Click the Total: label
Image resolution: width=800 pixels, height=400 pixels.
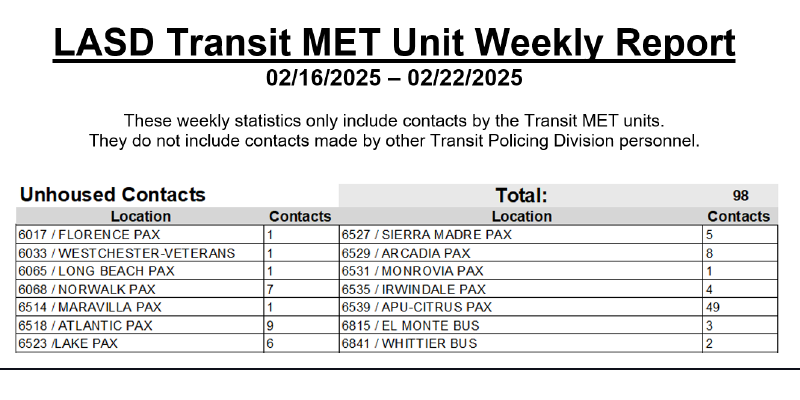[x=521, y=196]
